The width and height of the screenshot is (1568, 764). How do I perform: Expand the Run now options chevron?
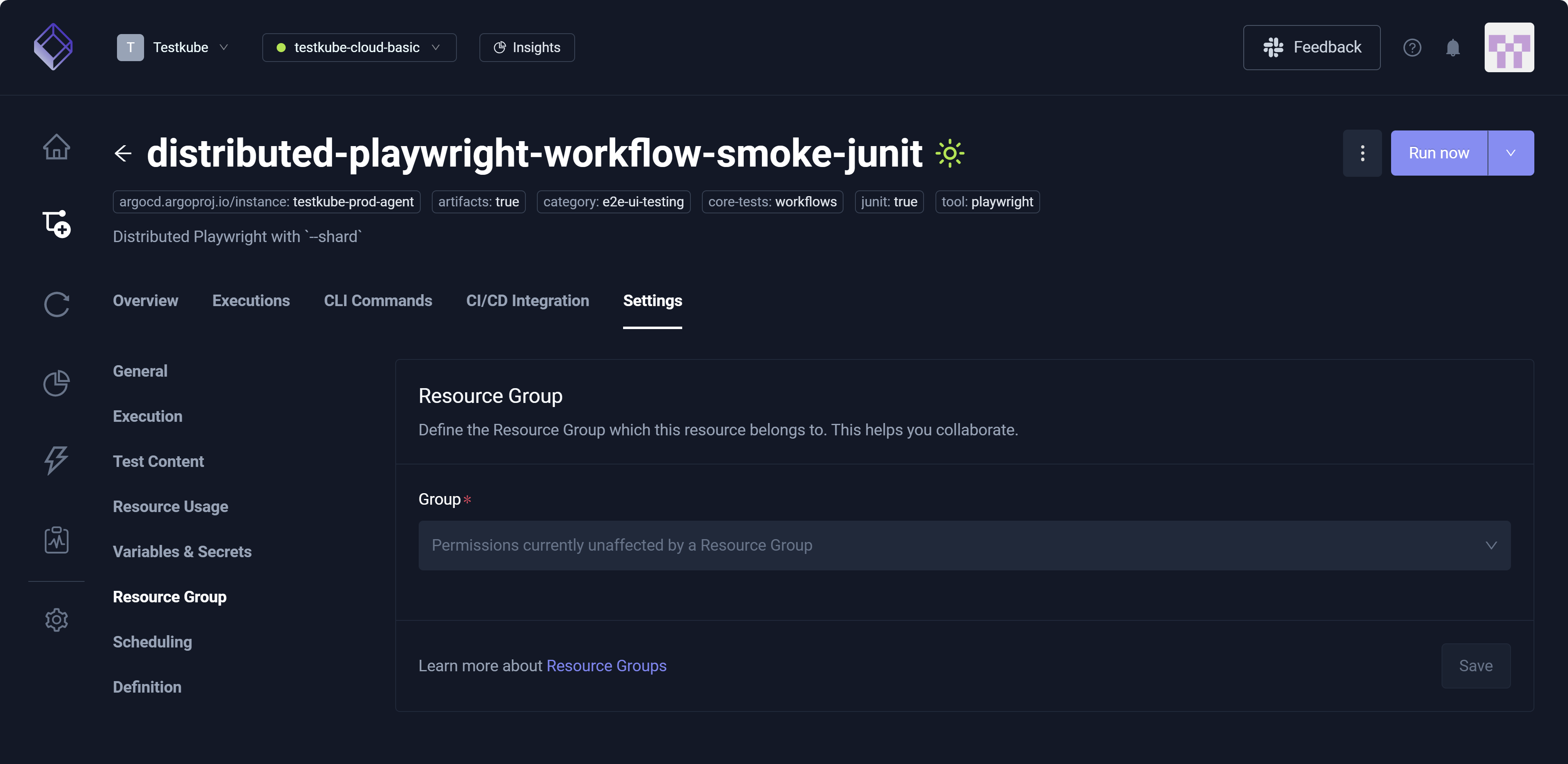(1510, 153)
